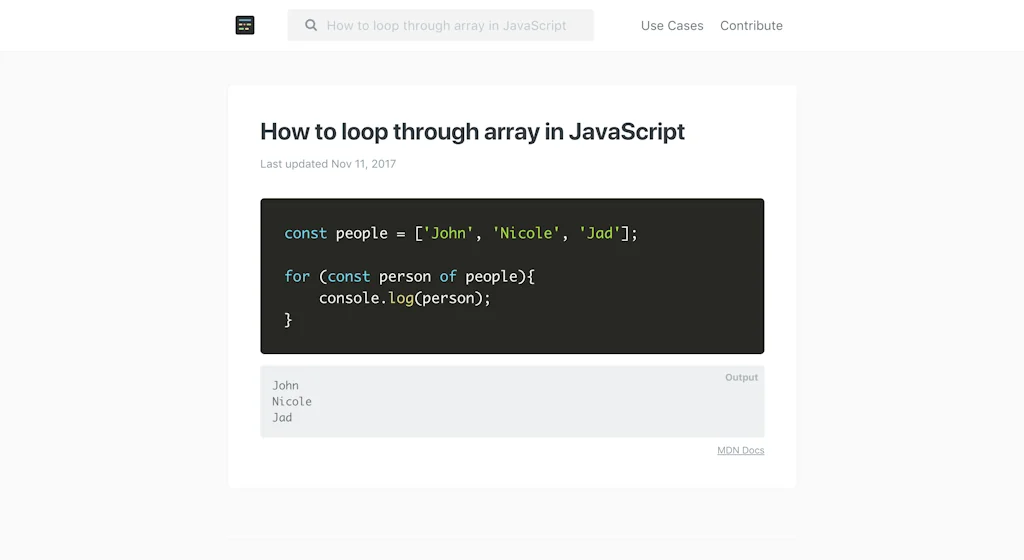Click the 'console.log(person);' code line
This screenshot has width=1024, height=560.
pos(404,298)
